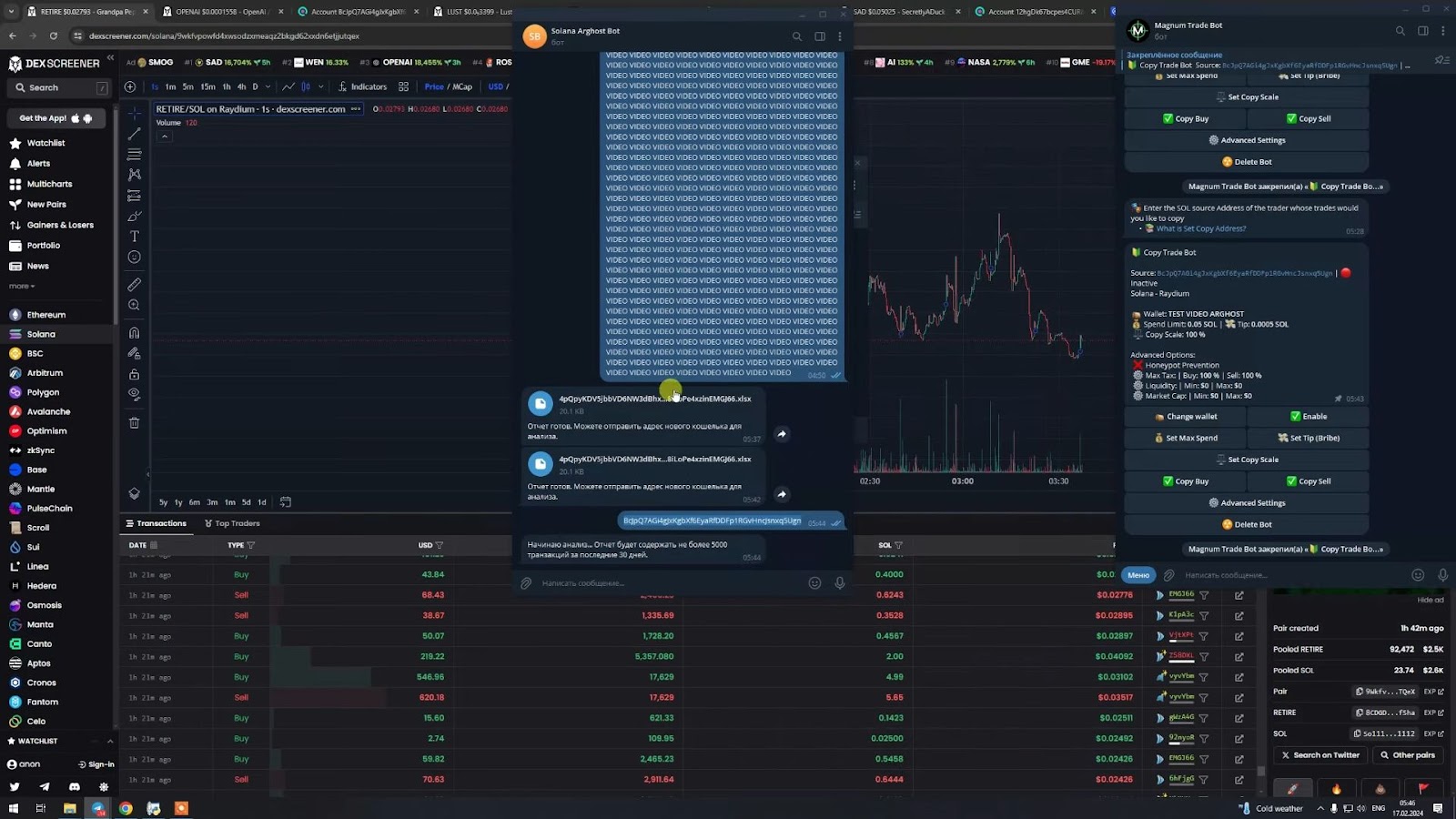Click the Advanced Settings button
The width and height of the screenshot is (1456, 819).
pos(1247,503)
